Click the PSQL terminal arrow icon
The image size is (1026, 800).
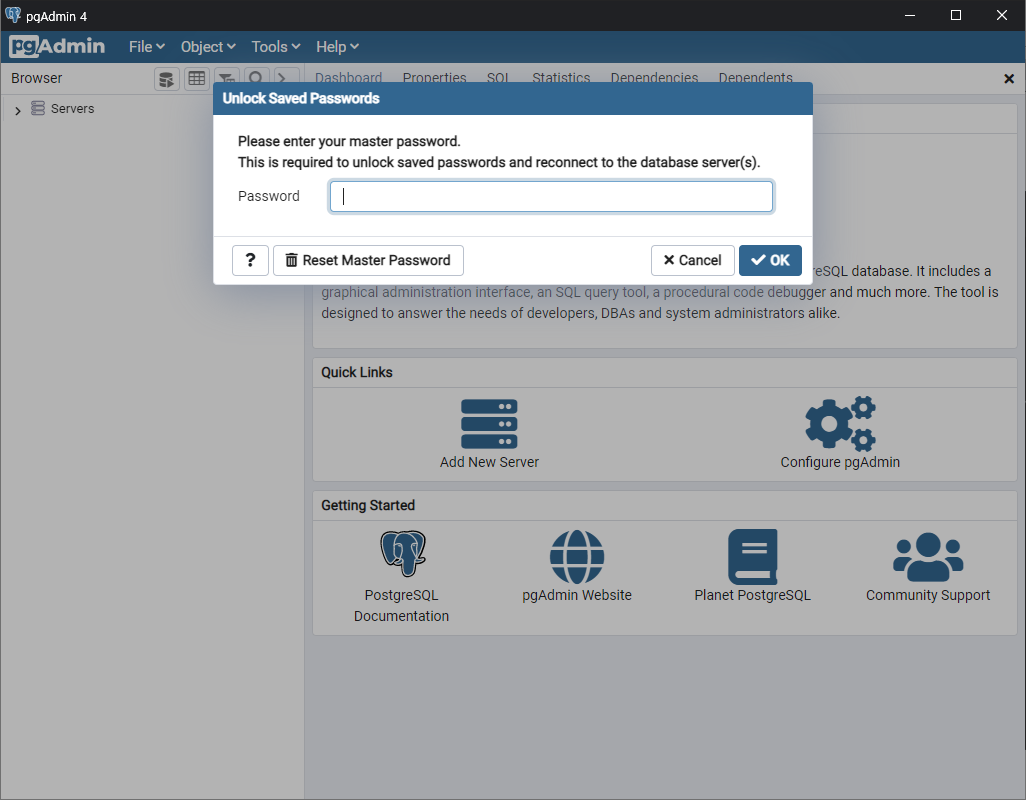tap(286, 76)
